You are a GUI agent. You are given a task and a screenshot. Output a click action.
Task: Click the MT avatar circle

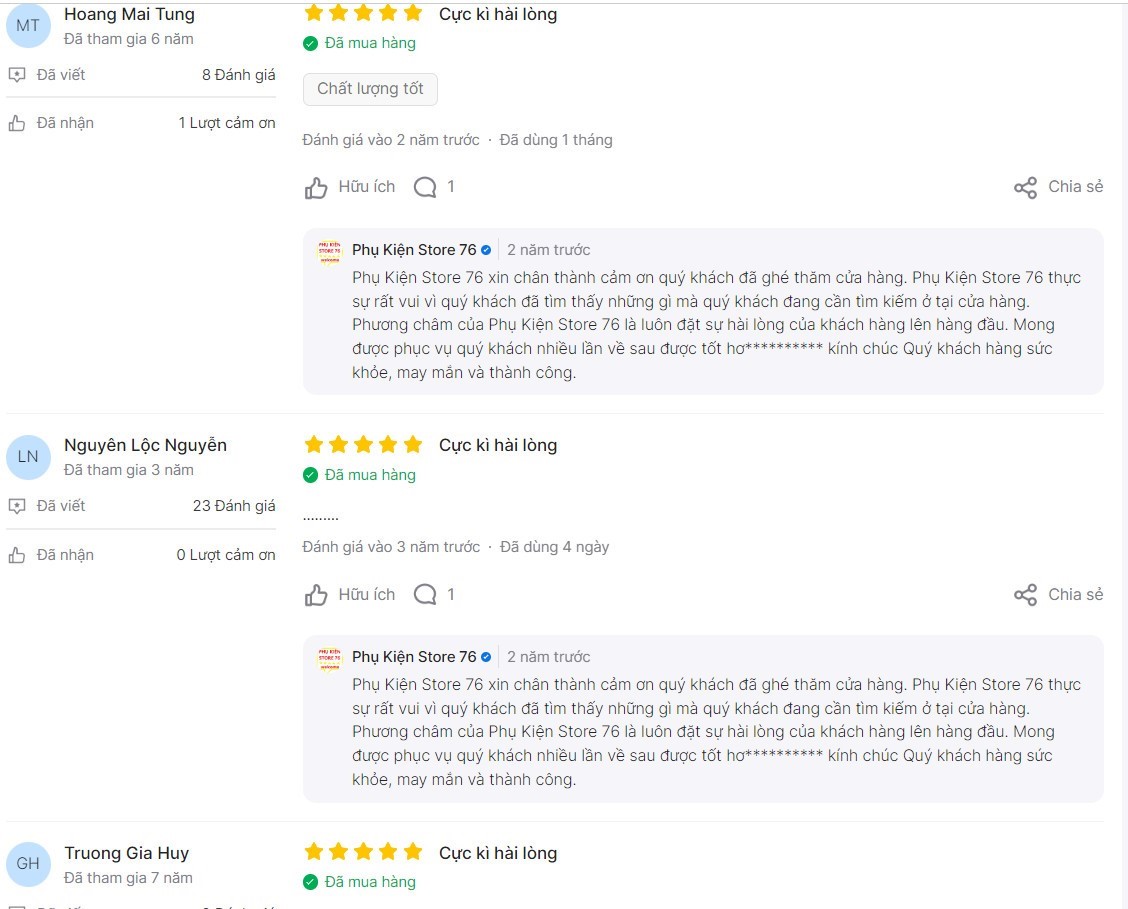[28, 25]
